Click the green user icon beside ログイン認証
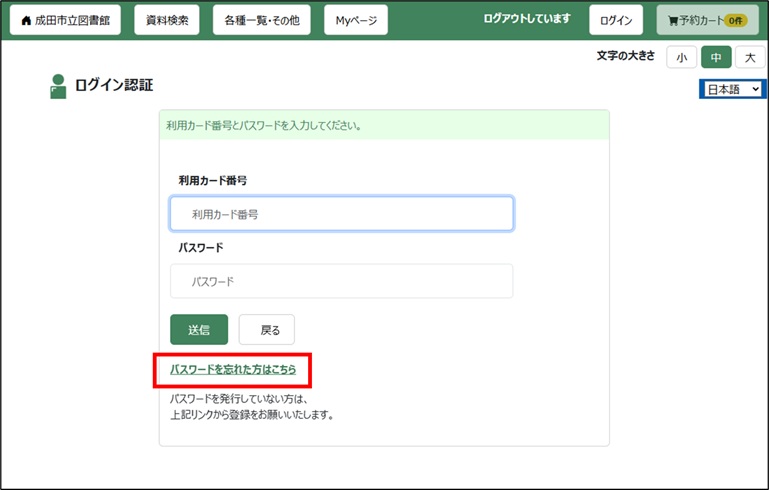Screen dimensions: 770x490 coord(58,87)
